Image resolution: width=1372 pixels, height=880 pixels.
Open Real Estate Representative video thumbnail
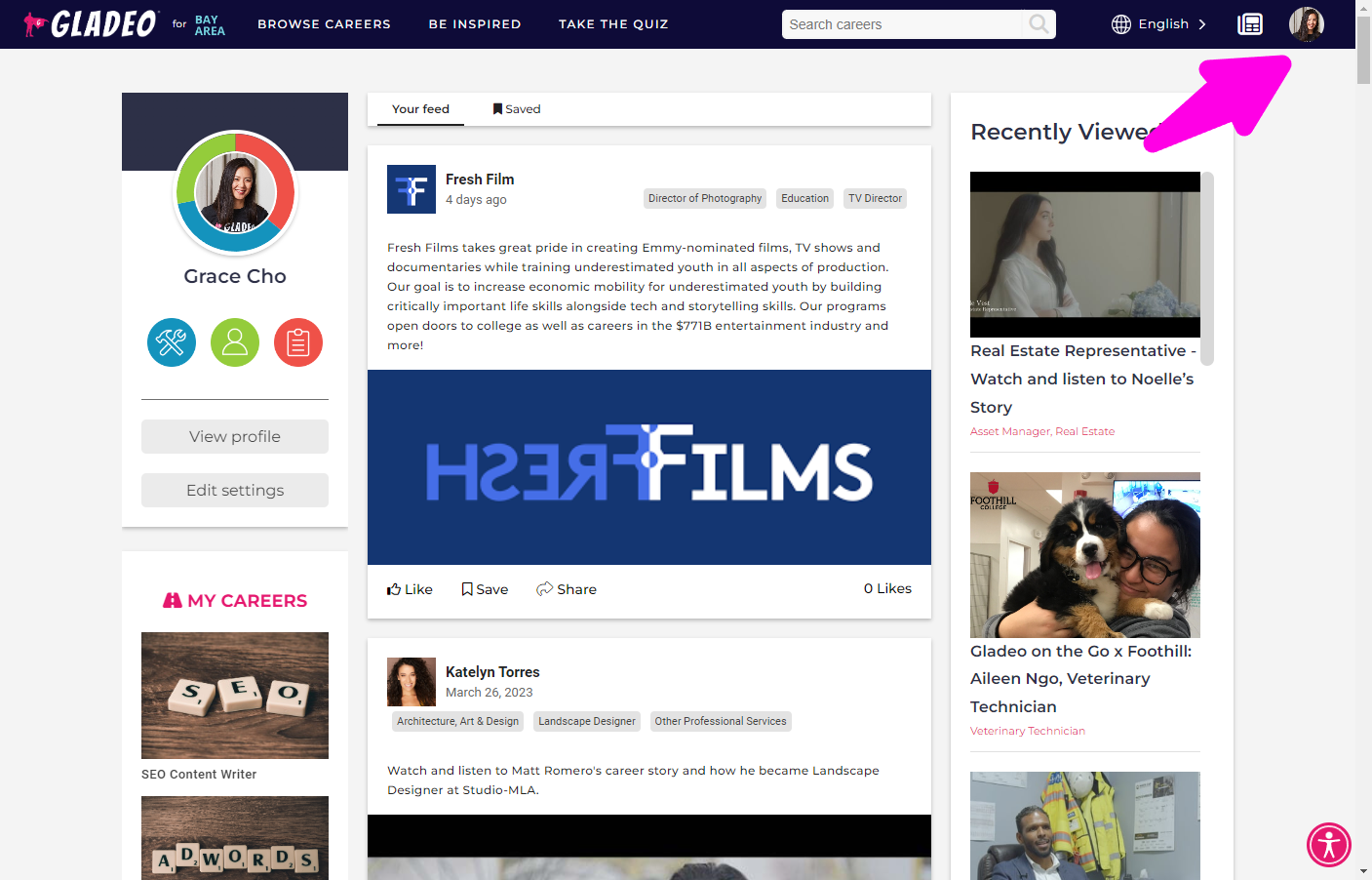pyautogui.click(x=1085, y=255)
